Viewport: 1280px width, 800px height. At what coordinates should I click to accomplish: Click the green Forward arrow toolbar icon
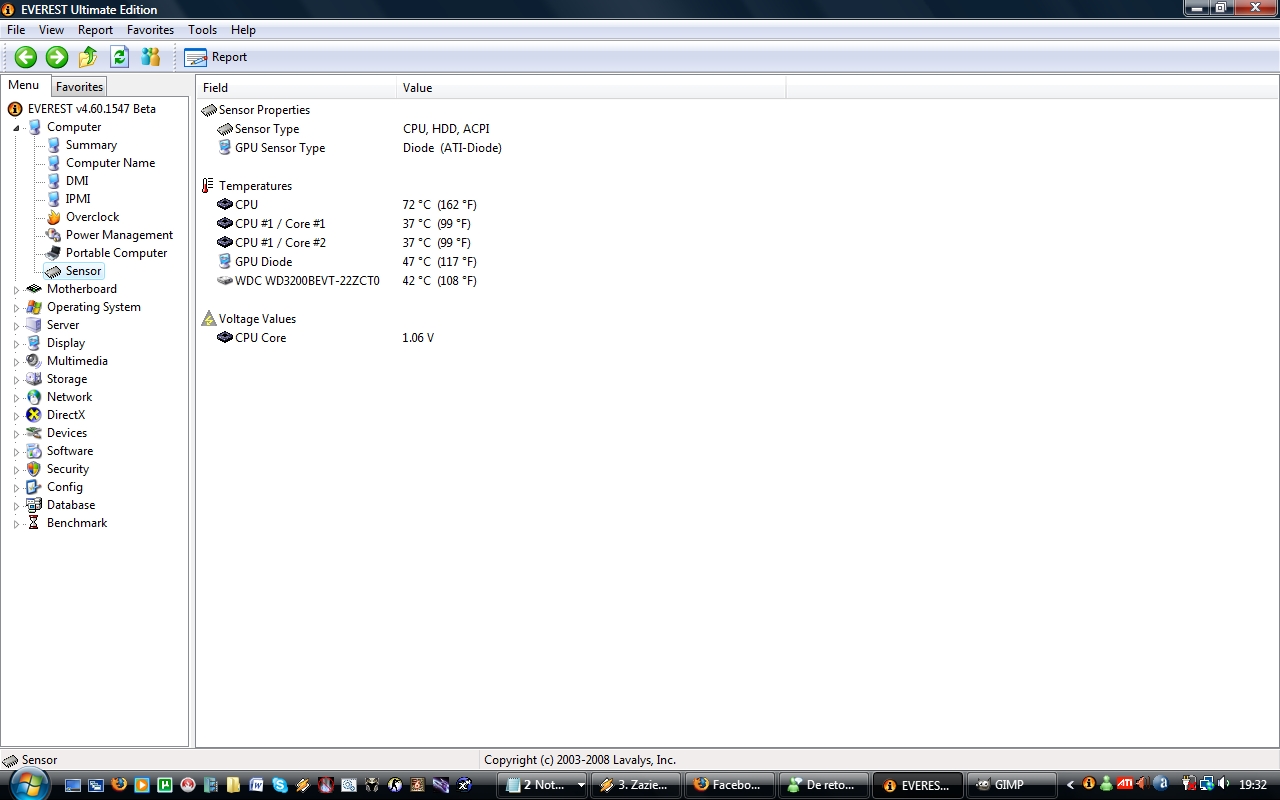(x=57, y=57)
